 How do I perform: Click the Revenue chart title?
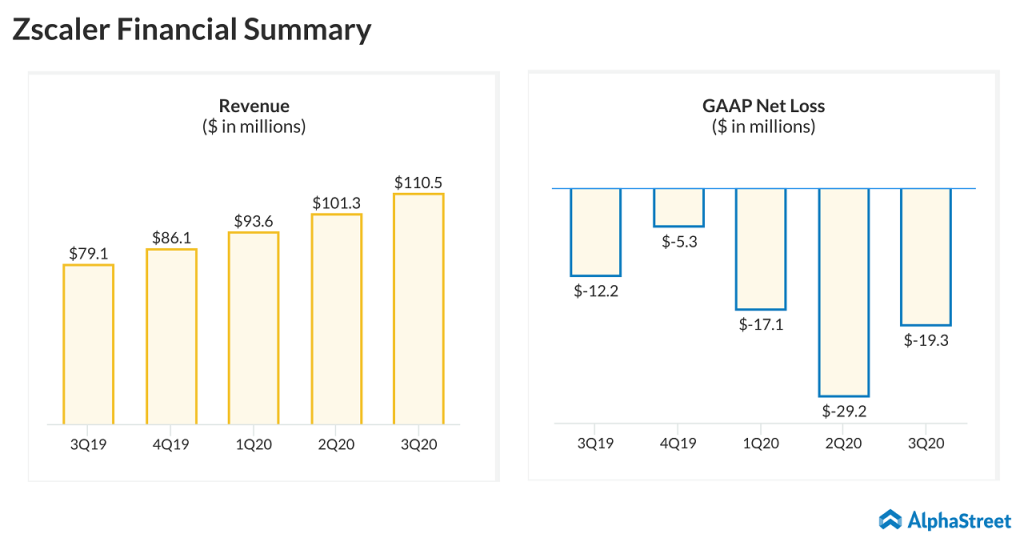click(x=254, y=106)
